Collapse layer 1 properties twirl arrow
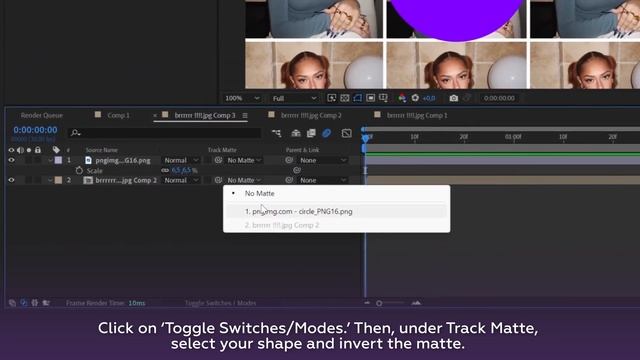The height and width of the screenshot is (360, 640). [x=50, y=160]
